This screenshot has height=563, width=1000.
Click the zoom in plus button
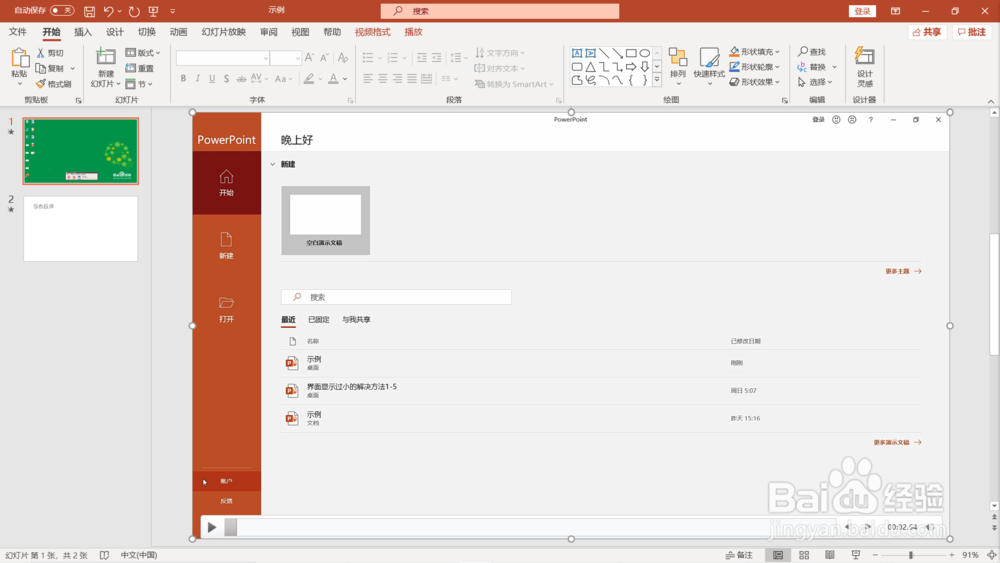coord(952,555)
